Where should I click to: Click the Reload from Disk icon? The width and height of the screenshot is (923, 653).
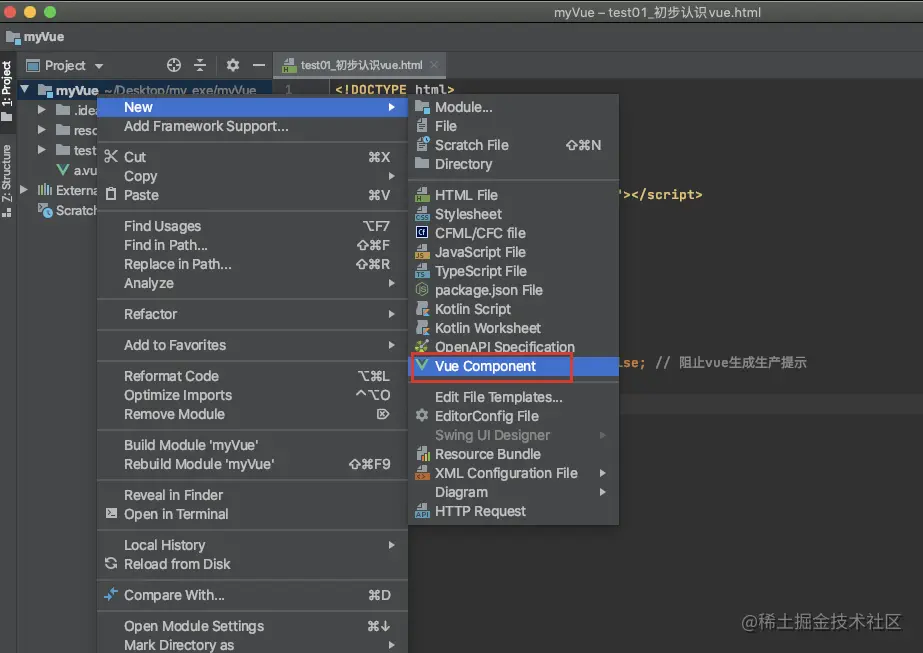111,563
